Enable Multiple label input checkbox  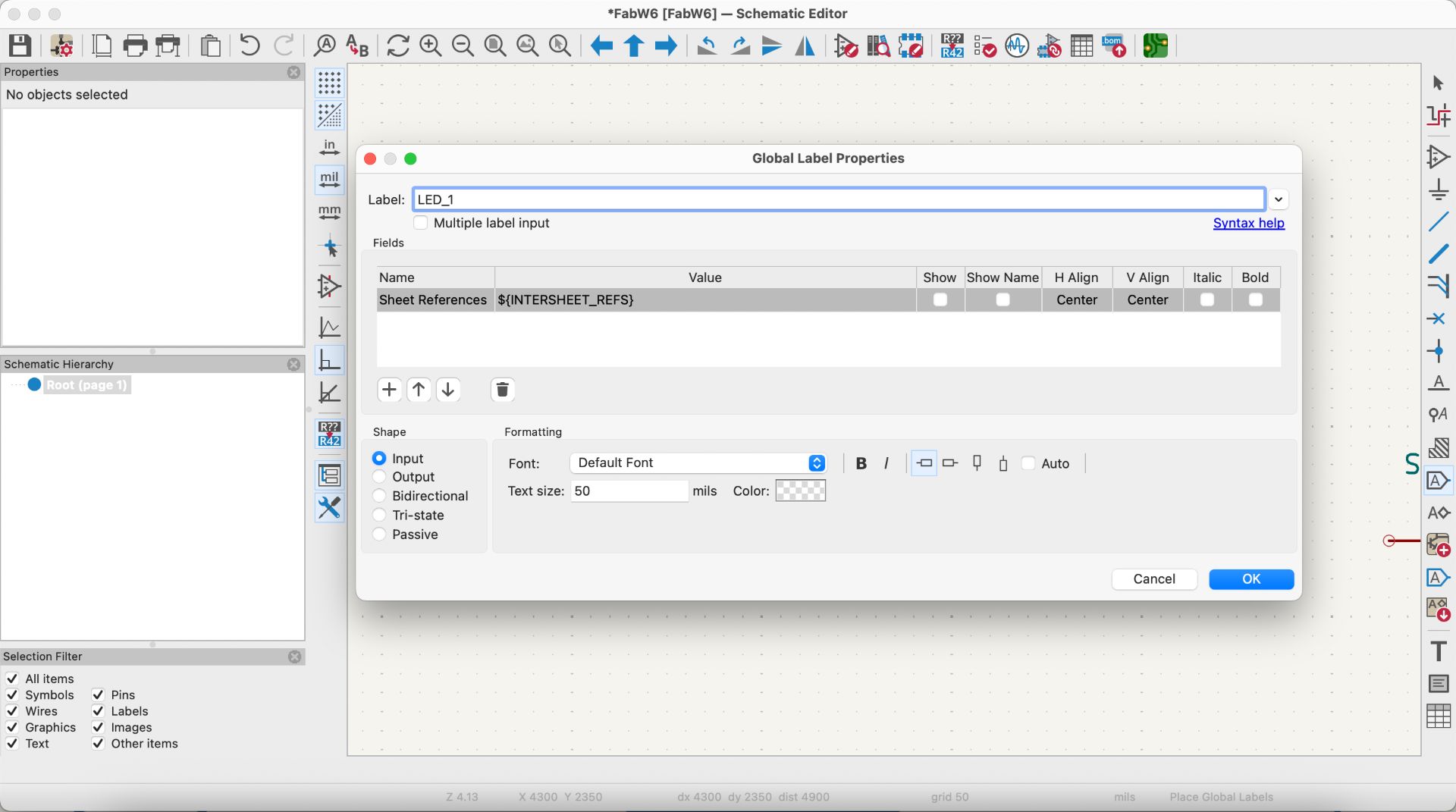pos(420,223)
